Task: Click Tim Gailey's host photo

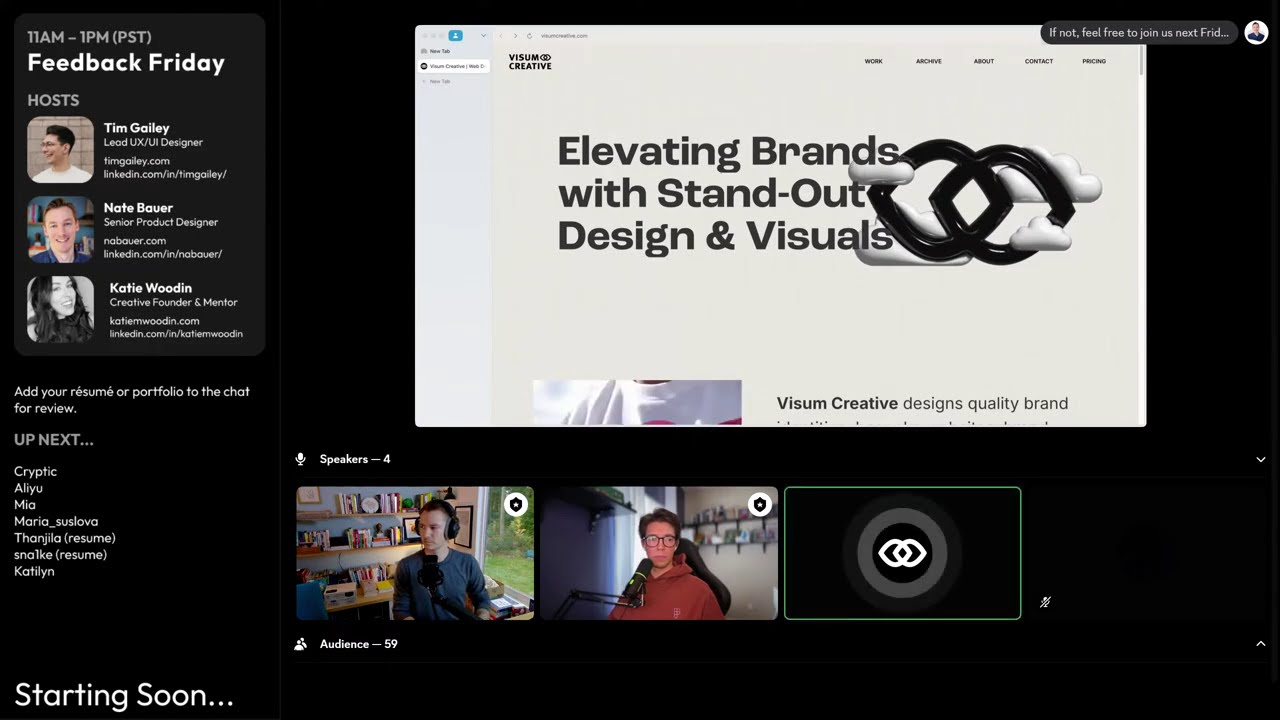Action: click(x=60, y=150)
